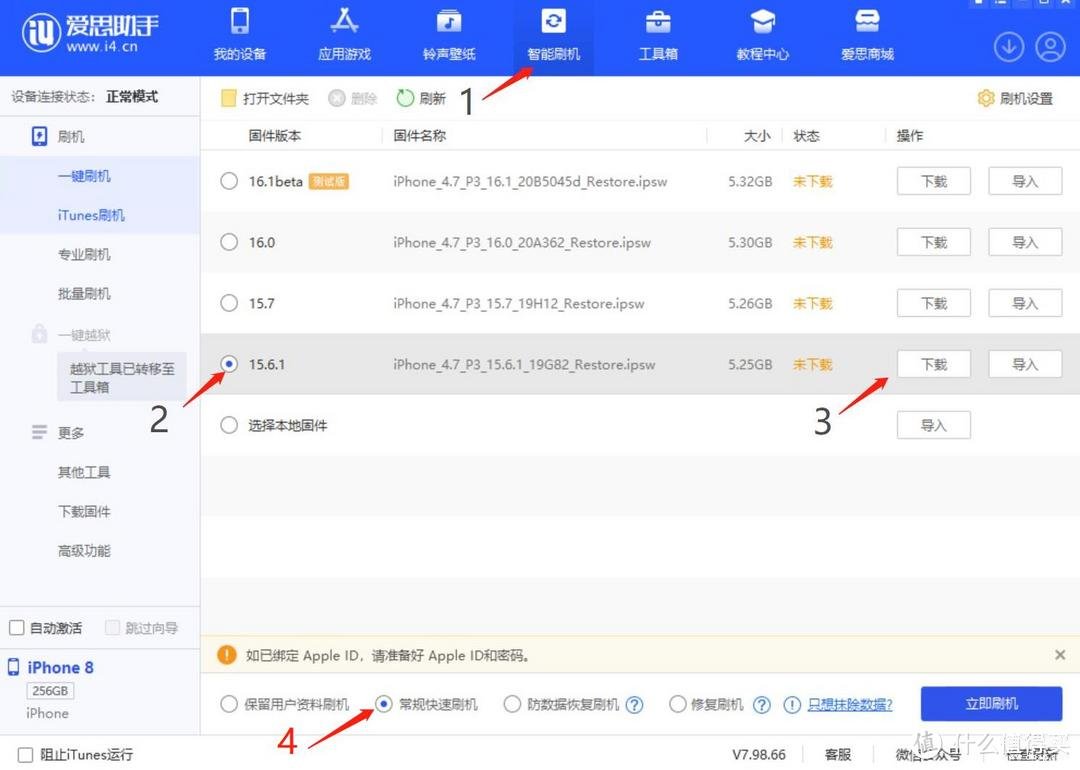
Task: Click the 一键越狱 lock icon
Action: [x=39, y=334]
